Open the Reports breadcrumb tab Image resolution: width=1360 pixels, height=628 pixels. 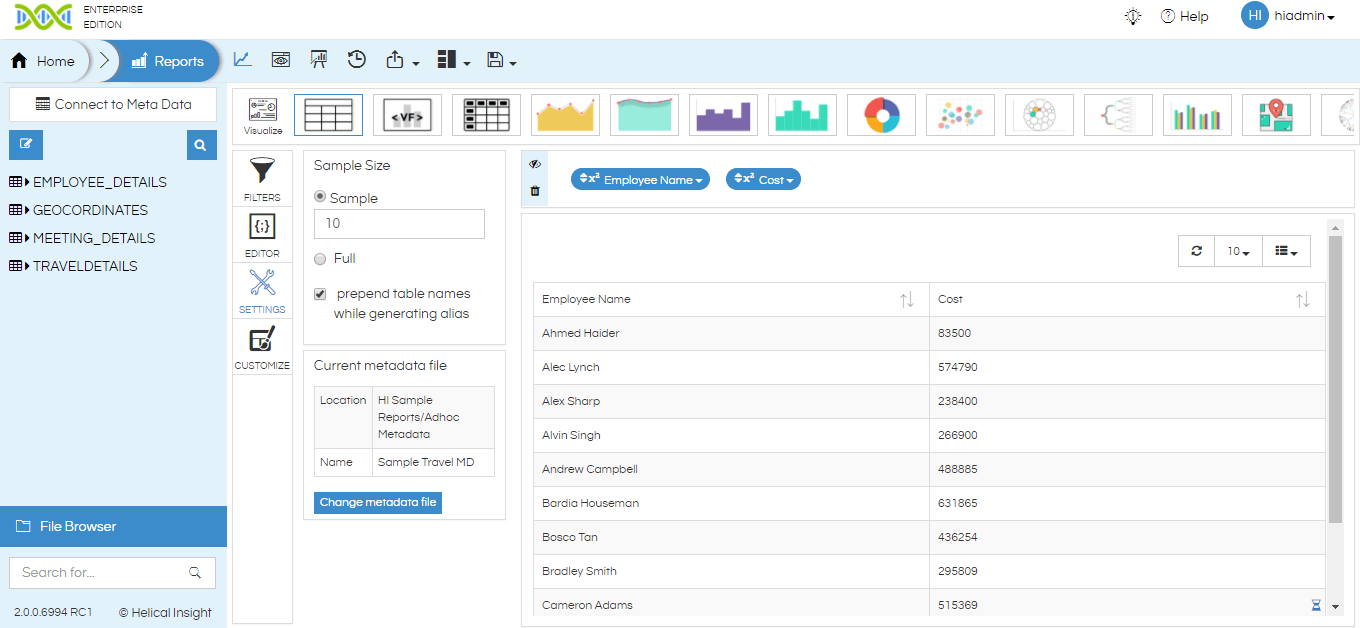click(168, 61)
